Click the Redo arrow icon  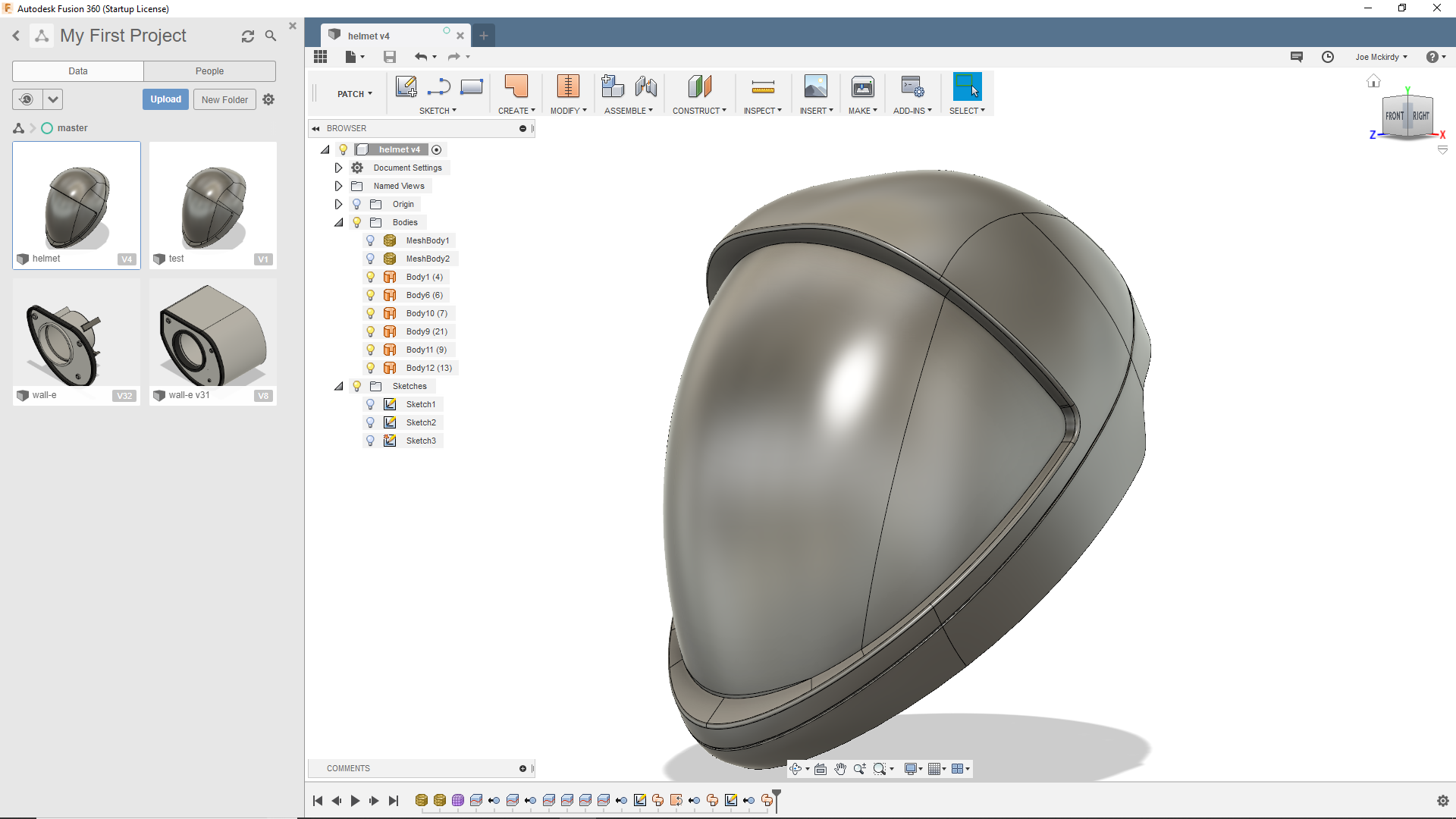pos(453,57)
